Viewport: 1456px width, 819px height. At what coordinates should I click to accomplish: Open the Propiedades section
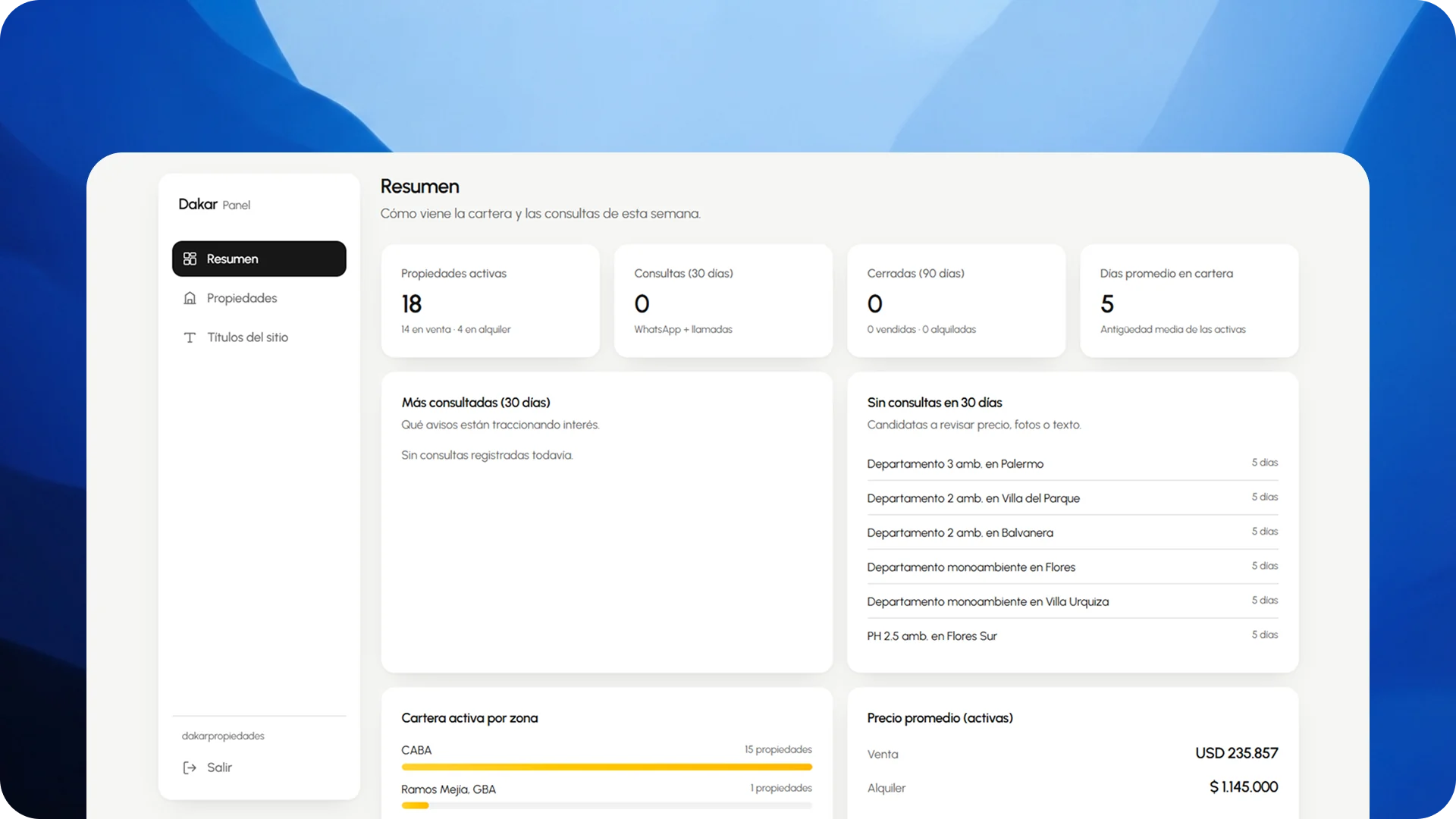[259, 298]
